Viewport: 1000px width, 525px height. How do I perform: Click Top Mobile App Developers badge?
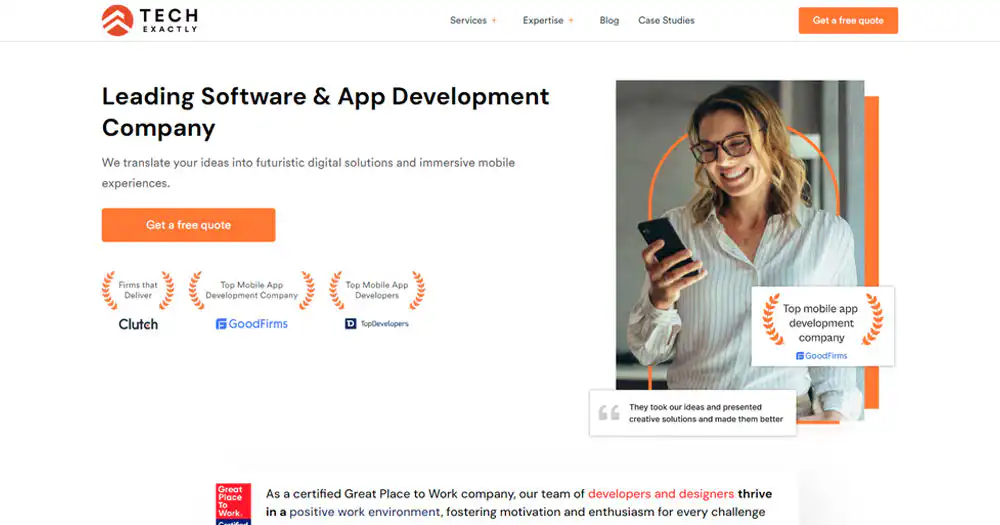coord(377,290)
